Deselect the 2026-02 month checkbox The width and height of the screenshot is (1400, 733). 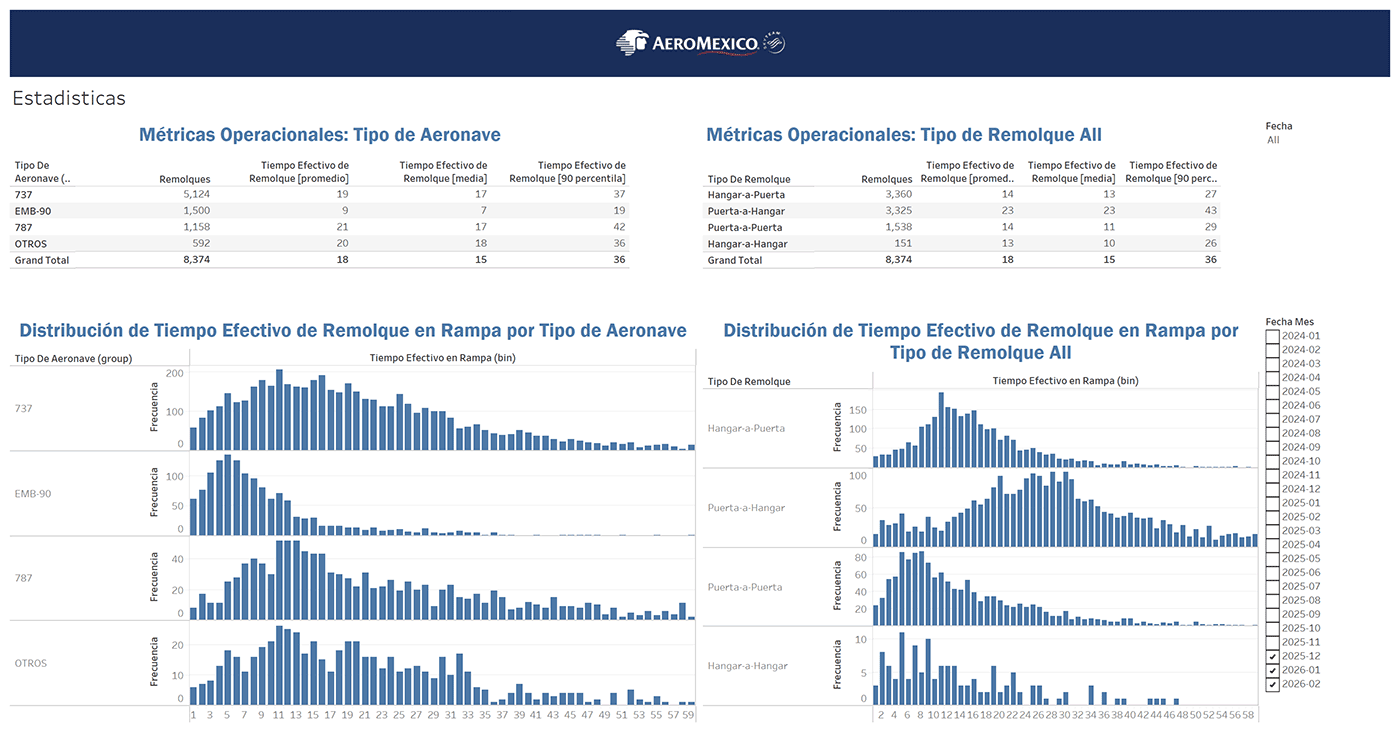click(1272, 684)
